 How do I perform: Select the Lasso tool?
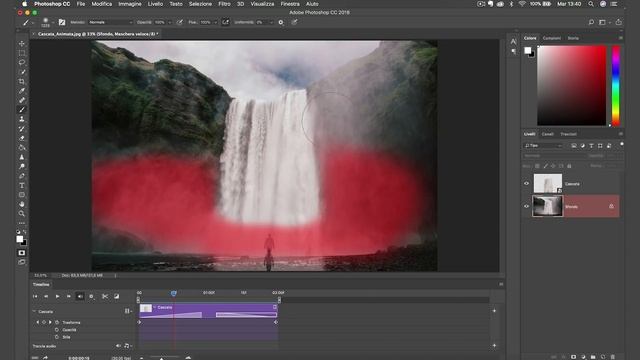click(x=22, y=62)
